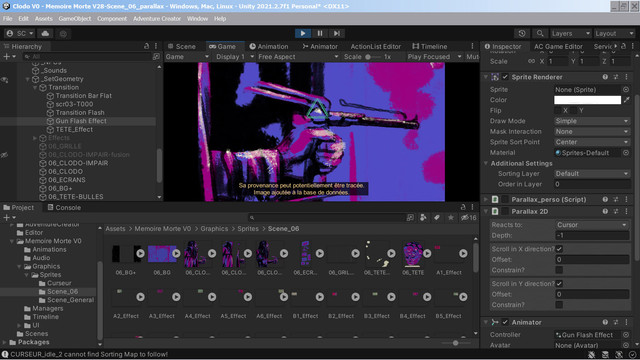Viewport: 640px width, 360px height.
Task: Click the global search magnifier icon
Action: point(540,33)
